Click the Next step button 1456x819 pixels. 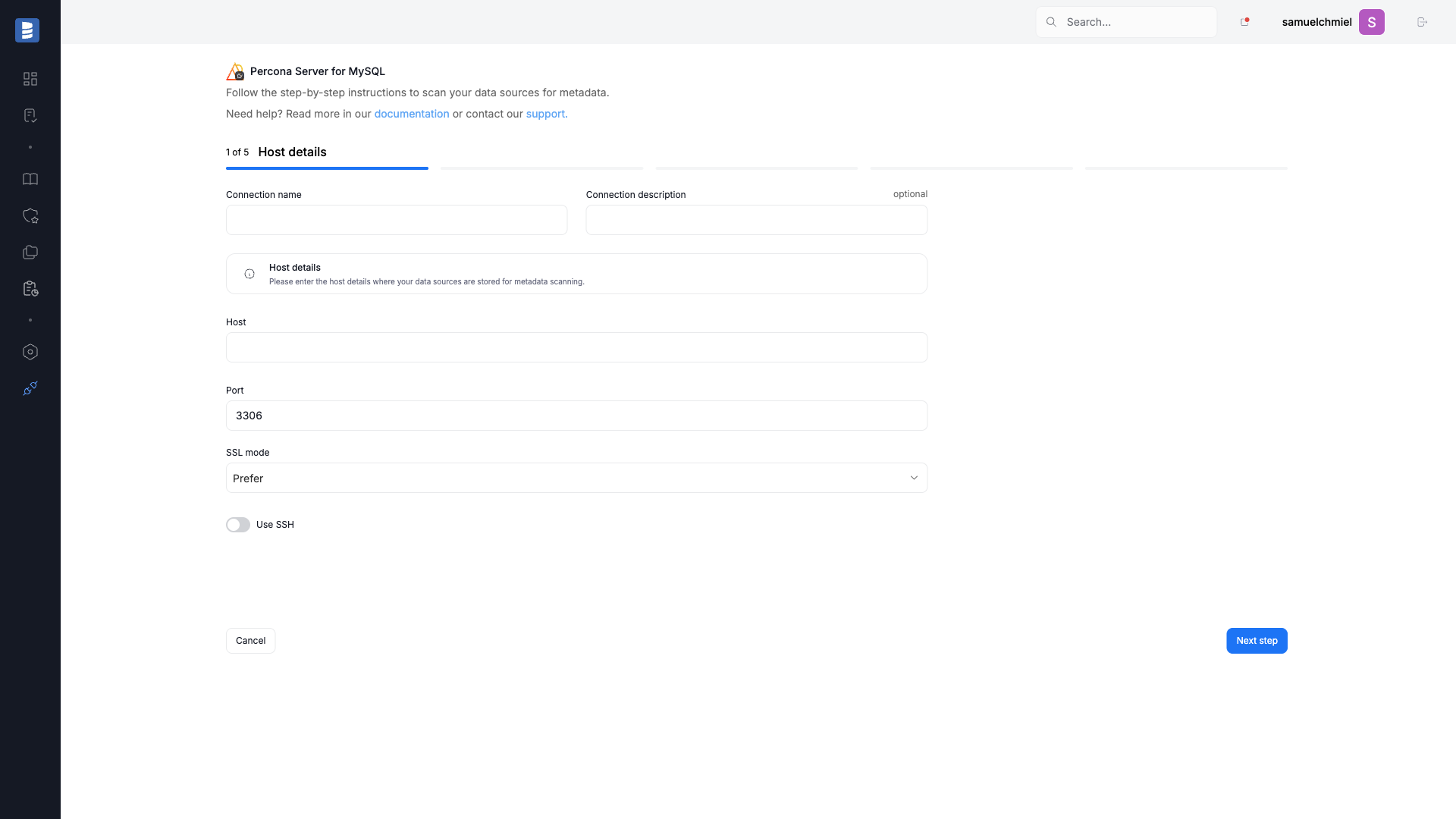tap(1257, 641)
